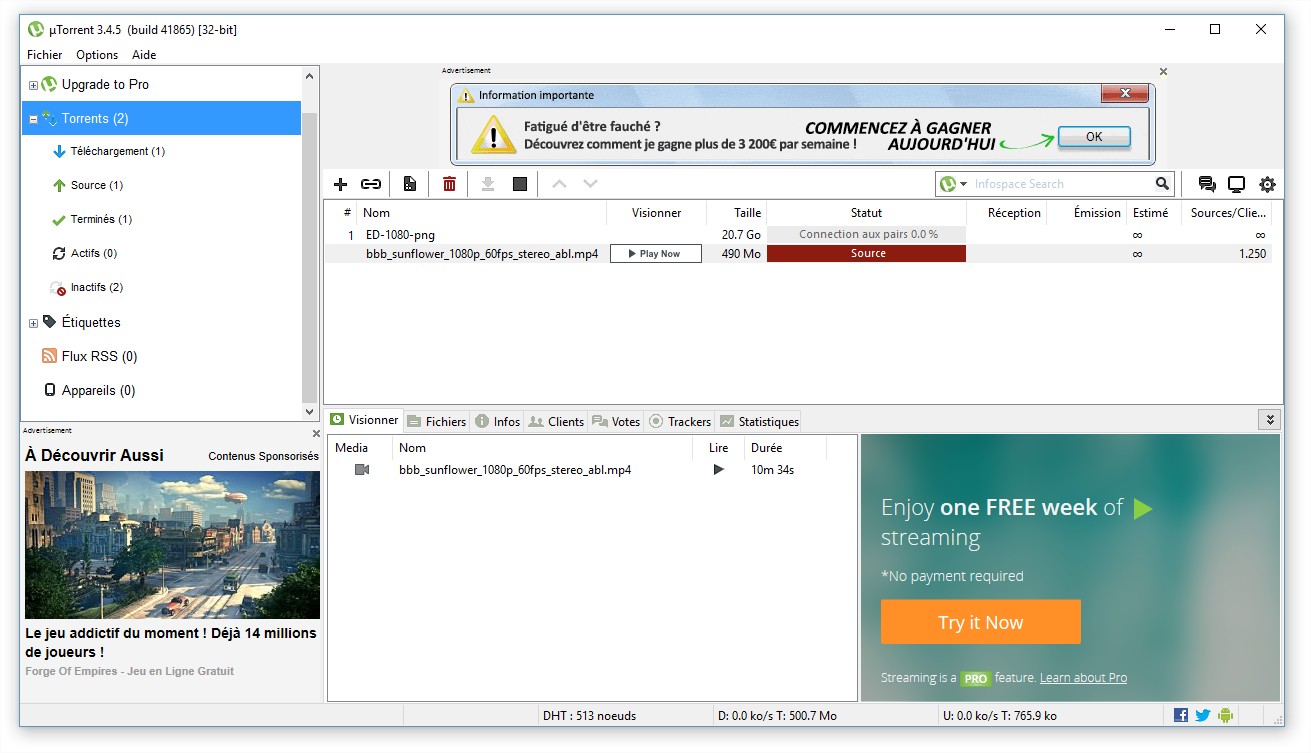This screenshot has width=1311, height=753.
Task: Switch to the Clients tab
Action: 556,421
